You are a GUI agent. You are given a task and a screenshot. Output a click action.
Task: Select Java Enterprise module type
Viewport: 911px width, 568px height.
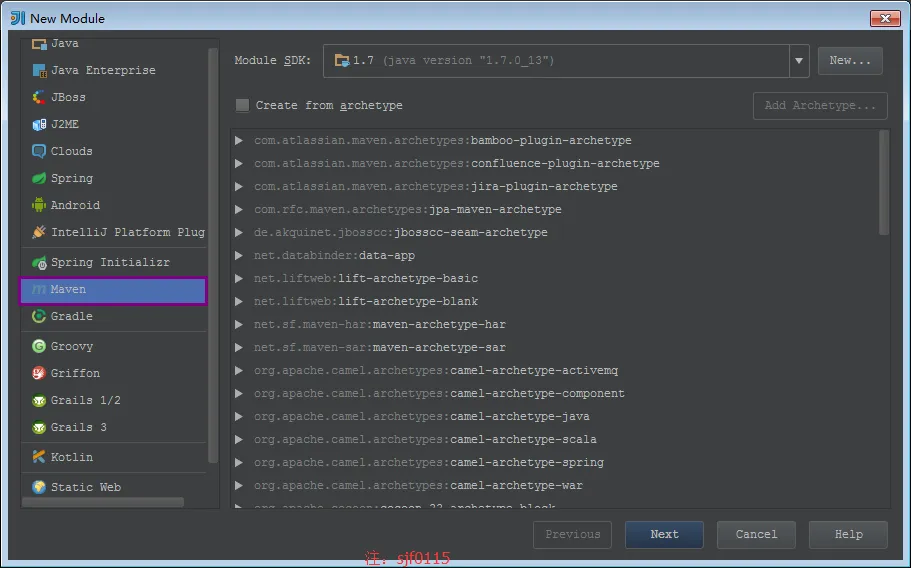point(114,70)
